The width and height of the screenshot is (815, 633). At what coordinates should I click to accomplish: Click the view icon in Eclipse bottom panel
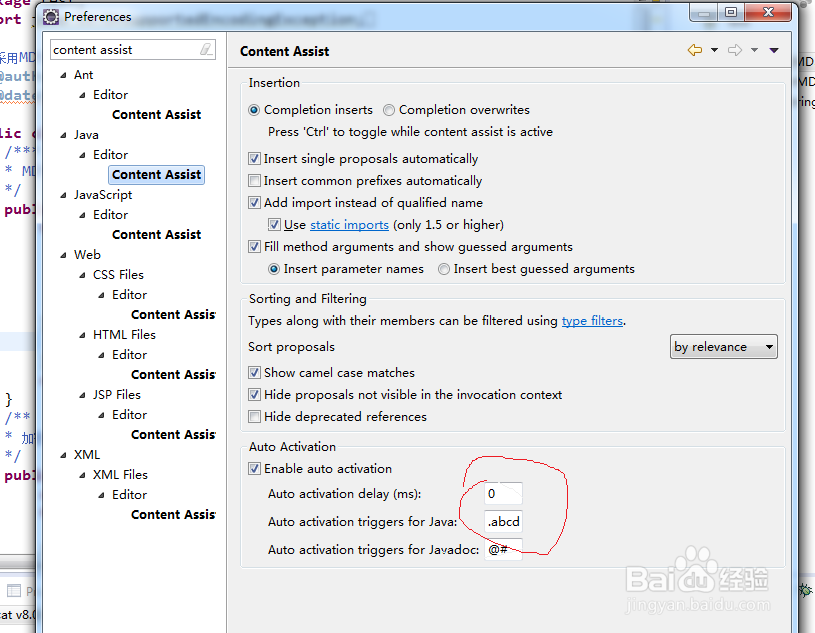point(14,590)
